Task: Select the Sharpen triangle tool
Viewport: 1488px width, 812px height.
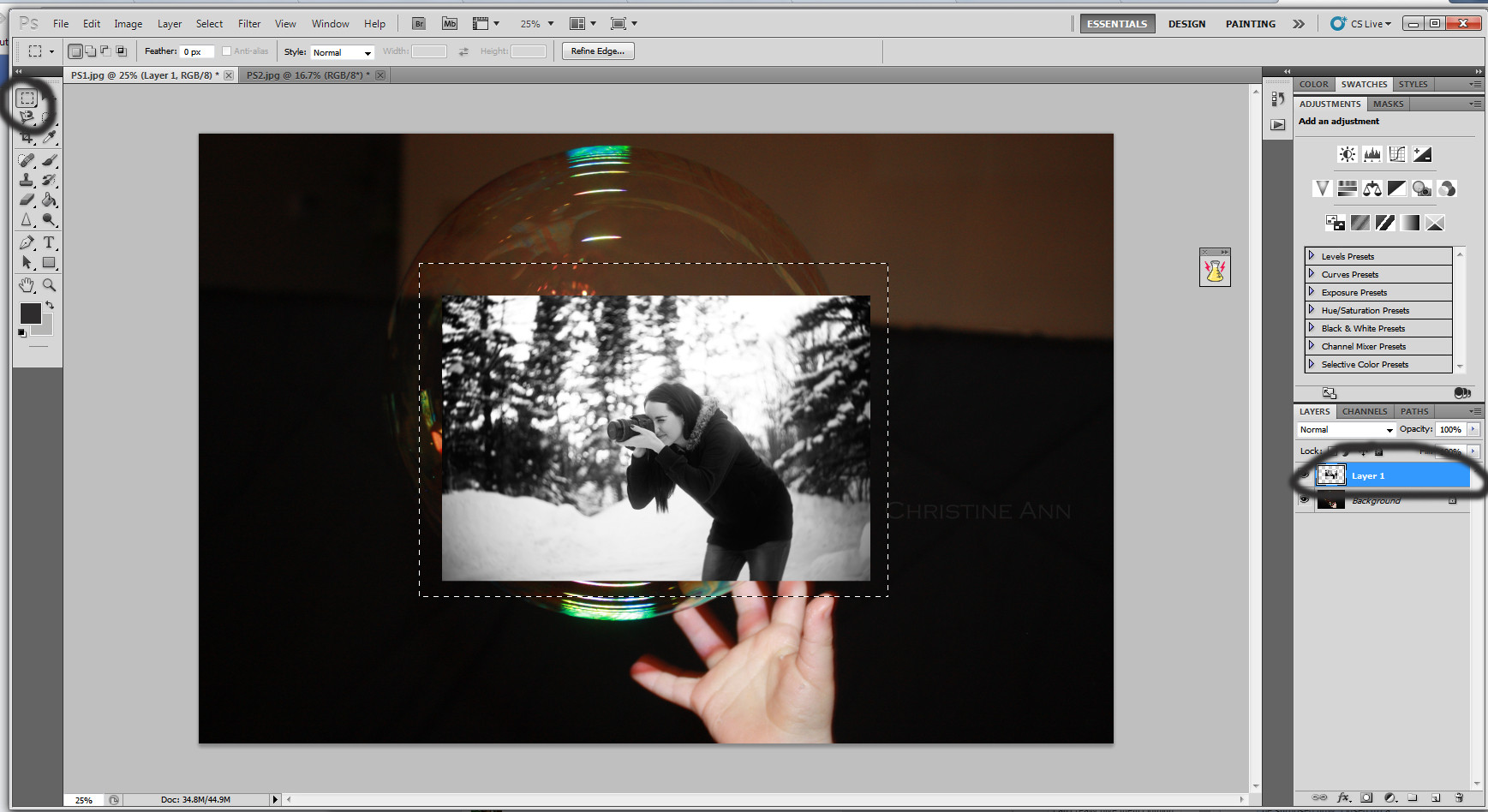Action: (27, 220)
